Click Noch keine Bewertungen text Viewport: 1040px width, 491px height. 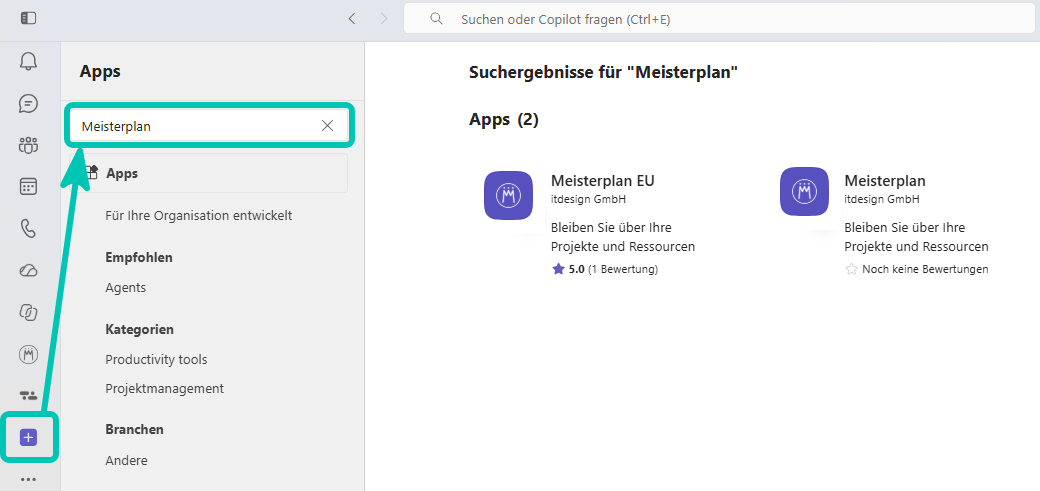[925, 269]
